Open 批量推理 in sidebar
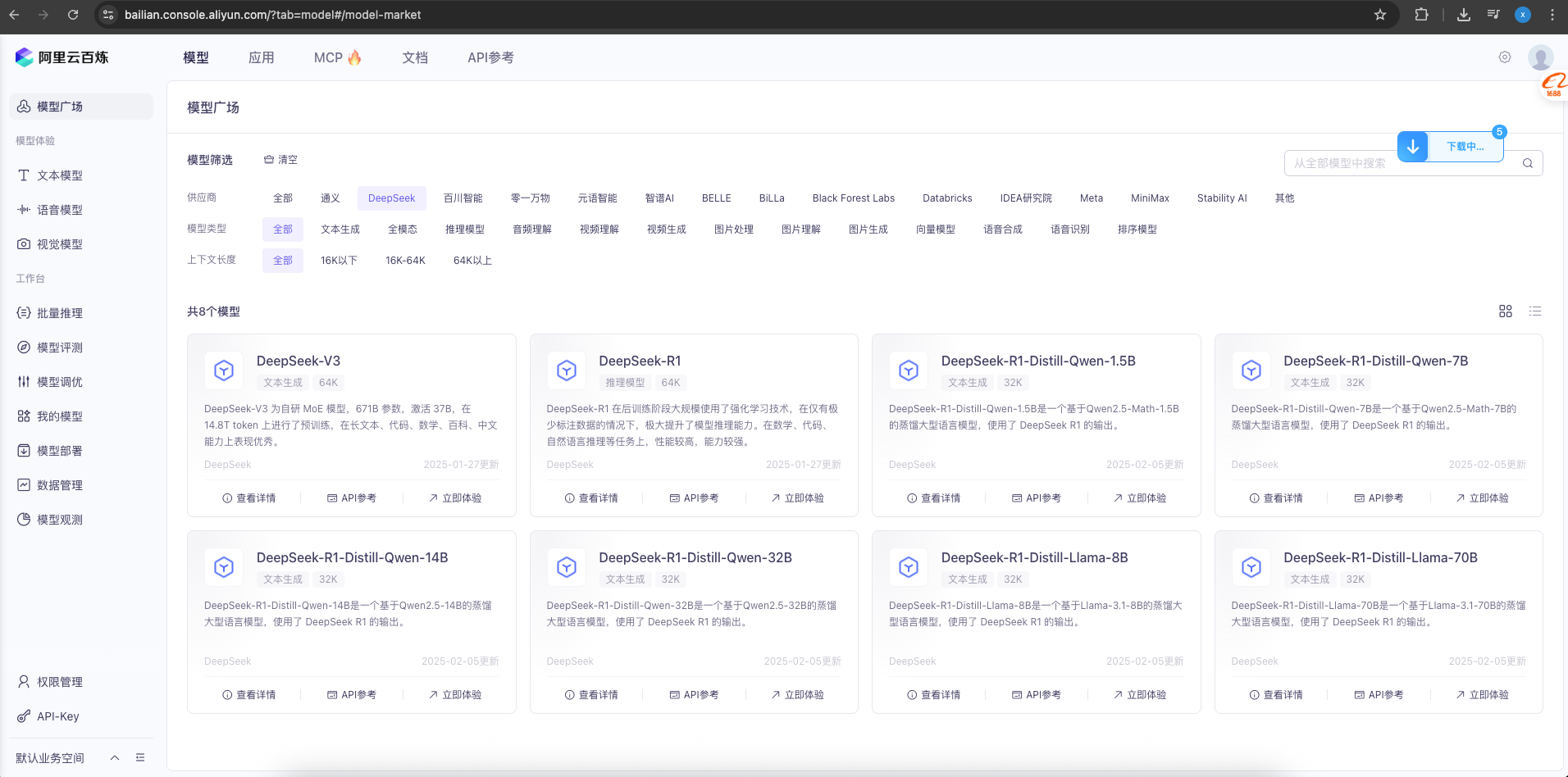1568x777 pixels. click(81, 313)
